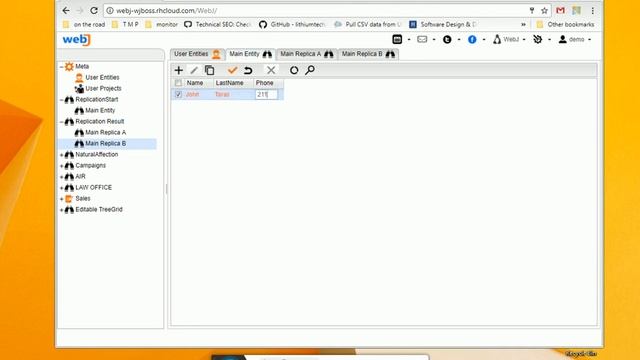Collapse the ReplicationStart tree node
The width and height of the screenshot is (640, 360).
coord(62,100)
